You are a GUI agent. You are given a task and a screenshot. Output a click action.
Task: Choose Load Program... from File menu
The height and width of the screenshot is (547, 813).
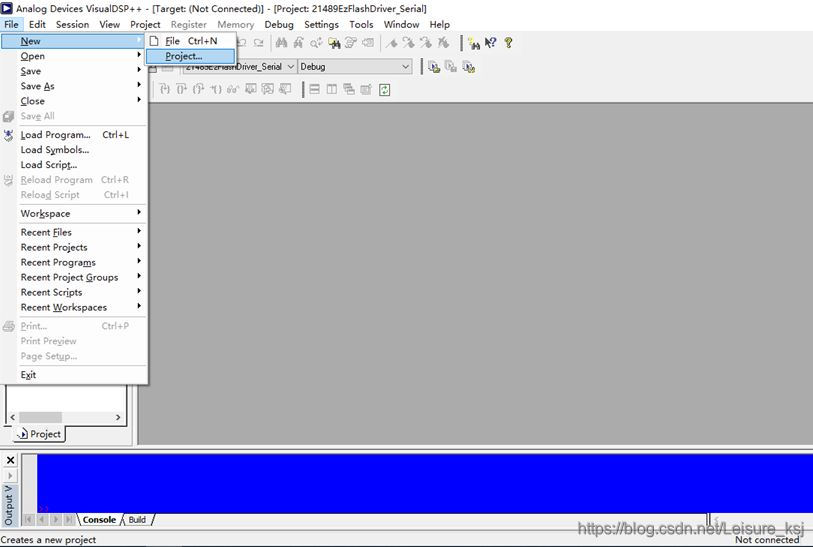[74, 135]
